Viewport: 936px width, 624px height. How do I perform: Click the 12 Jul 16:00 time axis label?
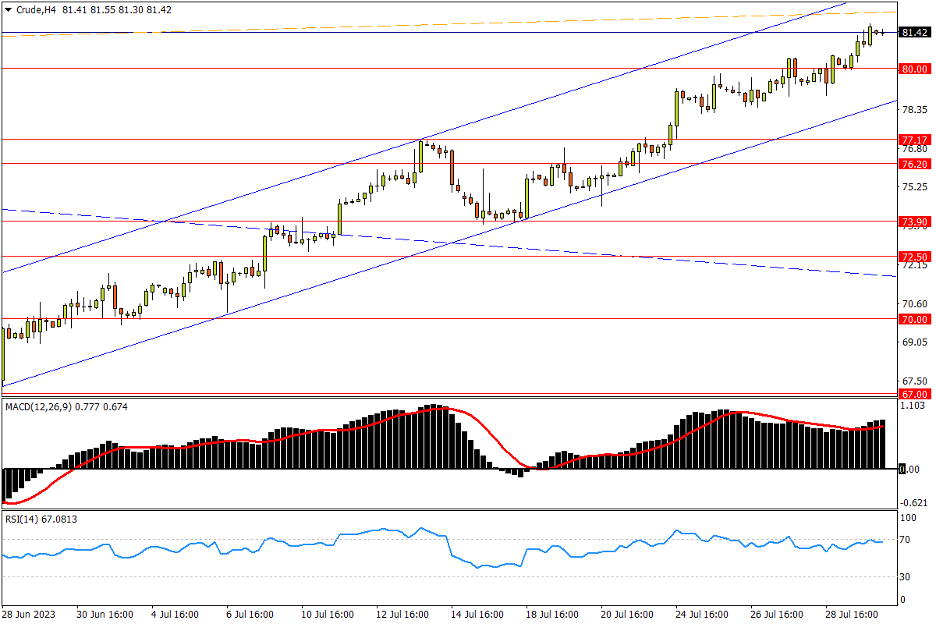point(401,614)
